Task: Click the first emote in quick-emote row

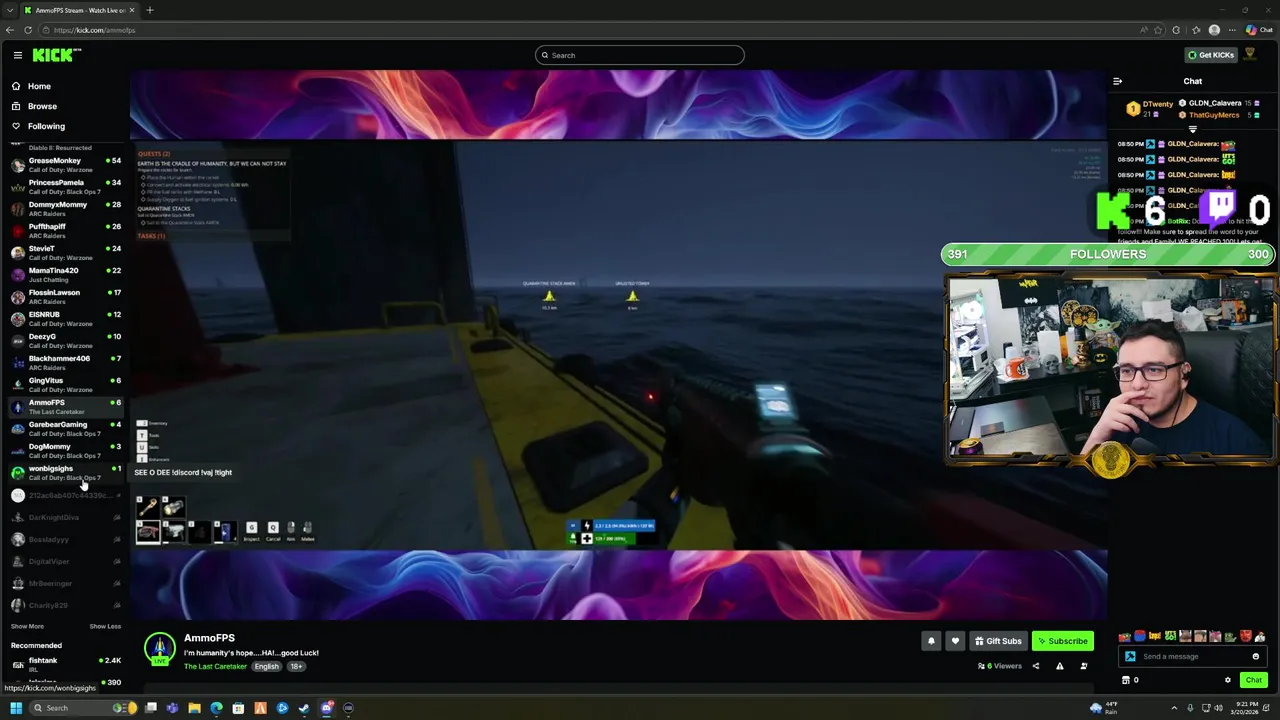Action: coord(1125,636)
